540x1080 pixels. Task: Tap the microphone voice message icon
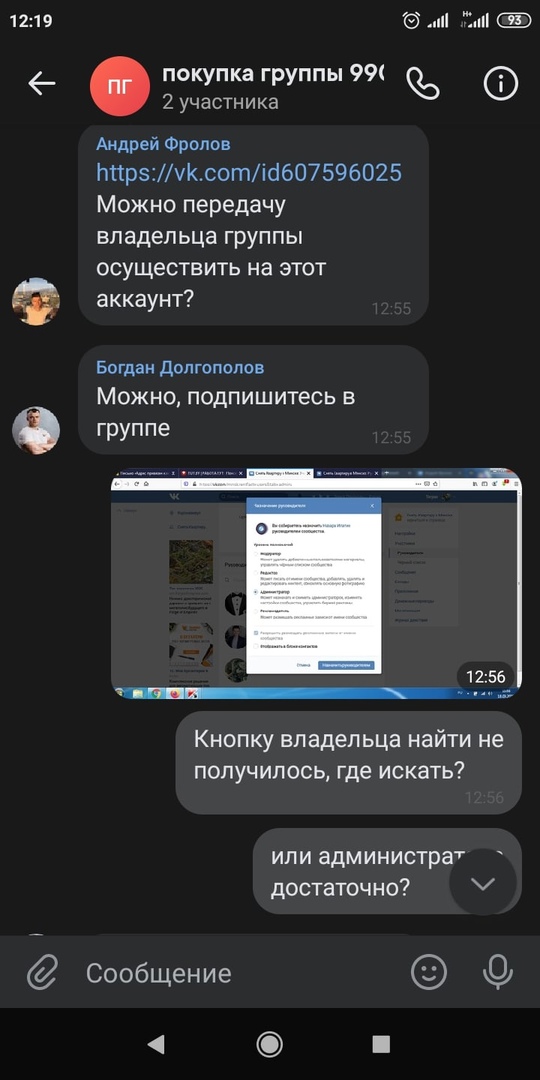(497, 973)
